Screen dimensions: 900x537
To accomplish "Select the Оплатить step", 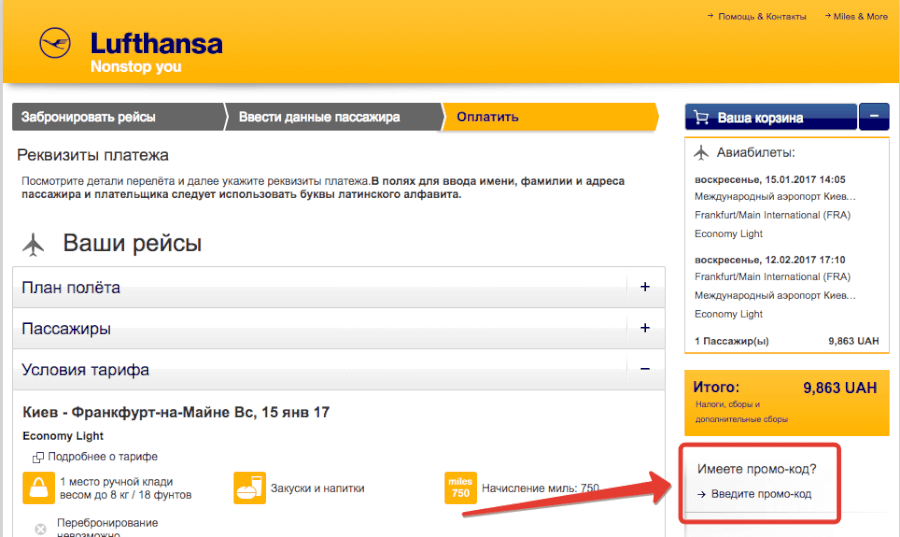I will [488, 117].
